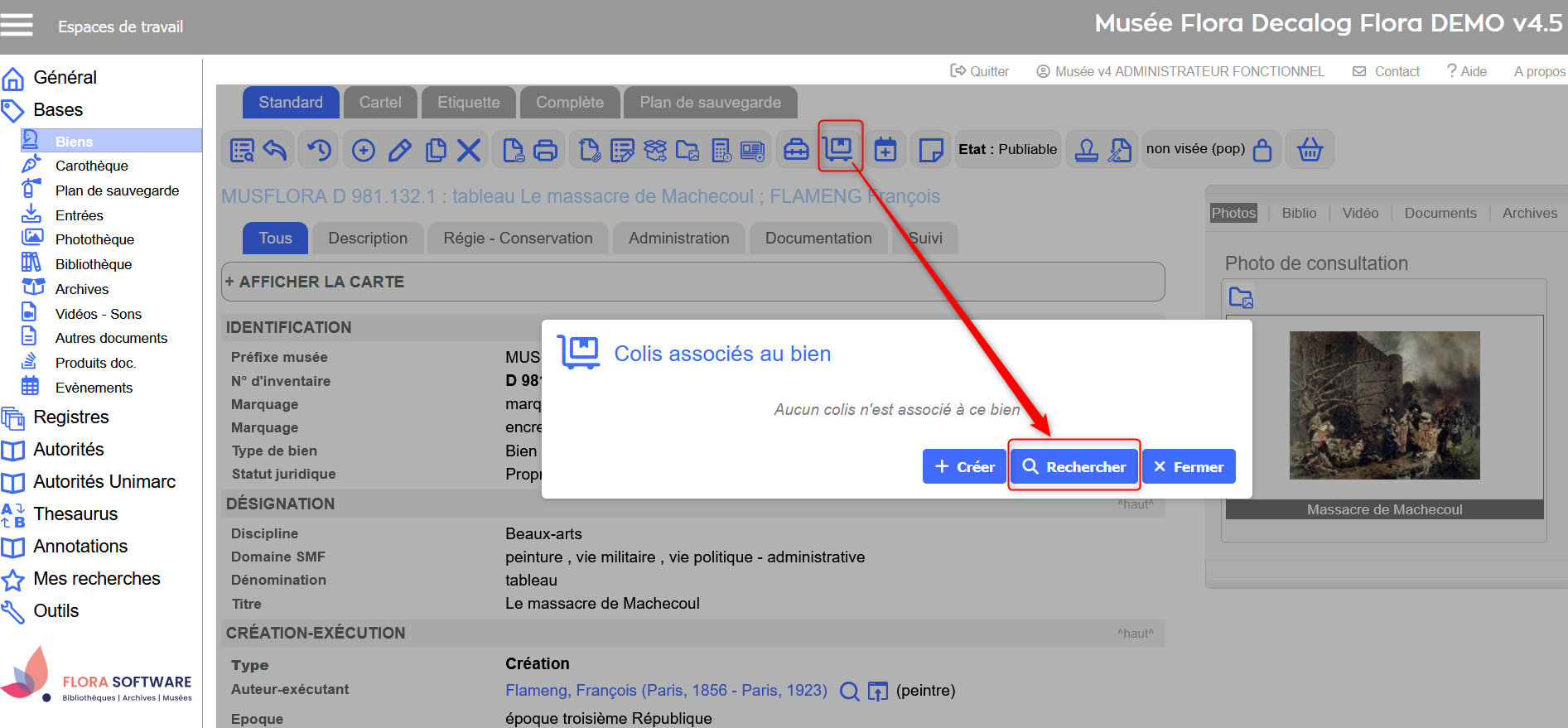Expand the Thesaurus section in sidebar
Viewport: 1568px width, 728px height.
(75, 514)
